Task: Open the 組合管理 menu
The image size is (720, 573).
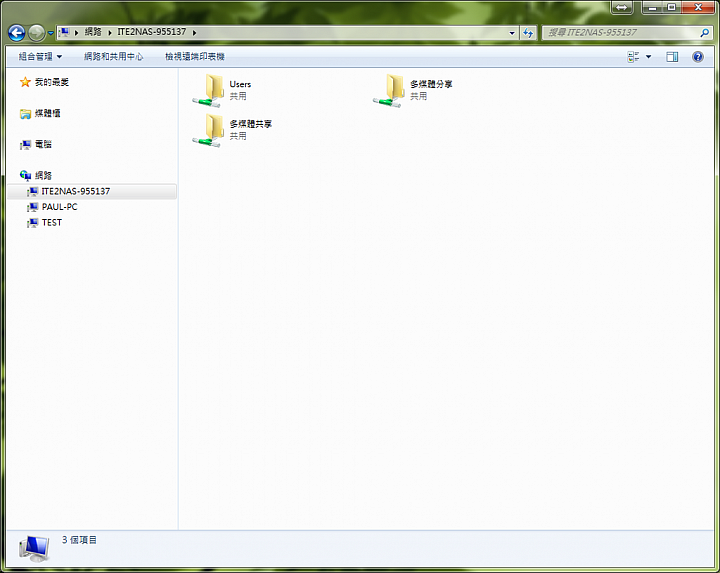Action: (40, 56)
